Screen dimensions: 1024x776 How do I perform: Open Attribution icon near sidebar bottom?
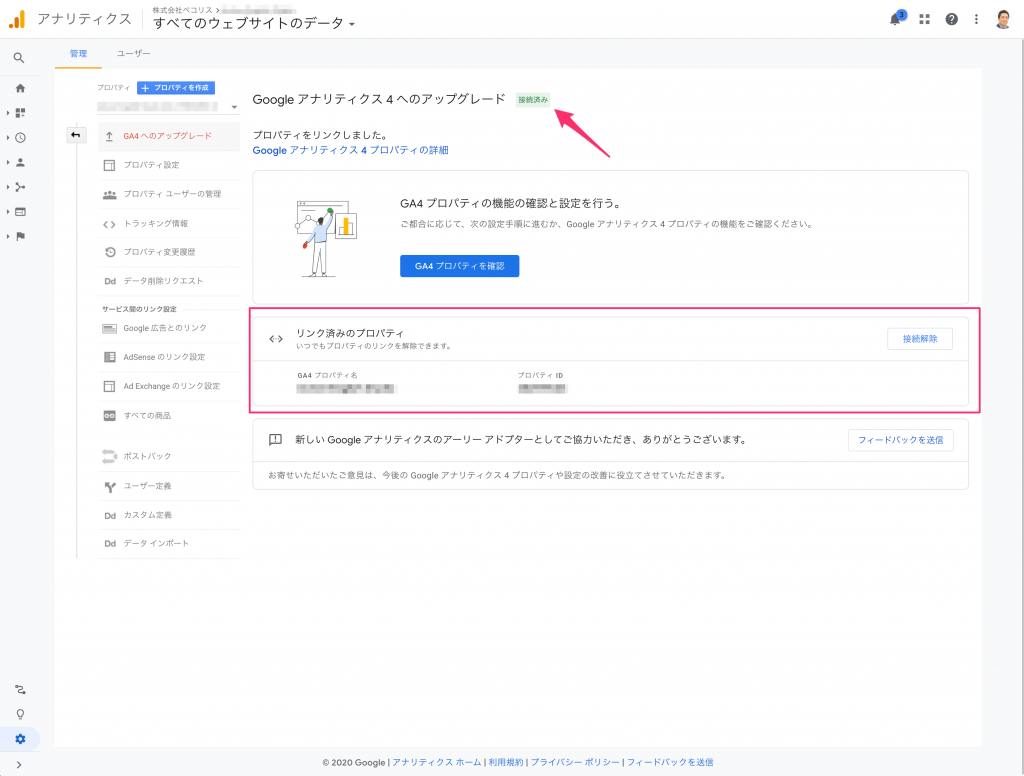tap(20, 690)
